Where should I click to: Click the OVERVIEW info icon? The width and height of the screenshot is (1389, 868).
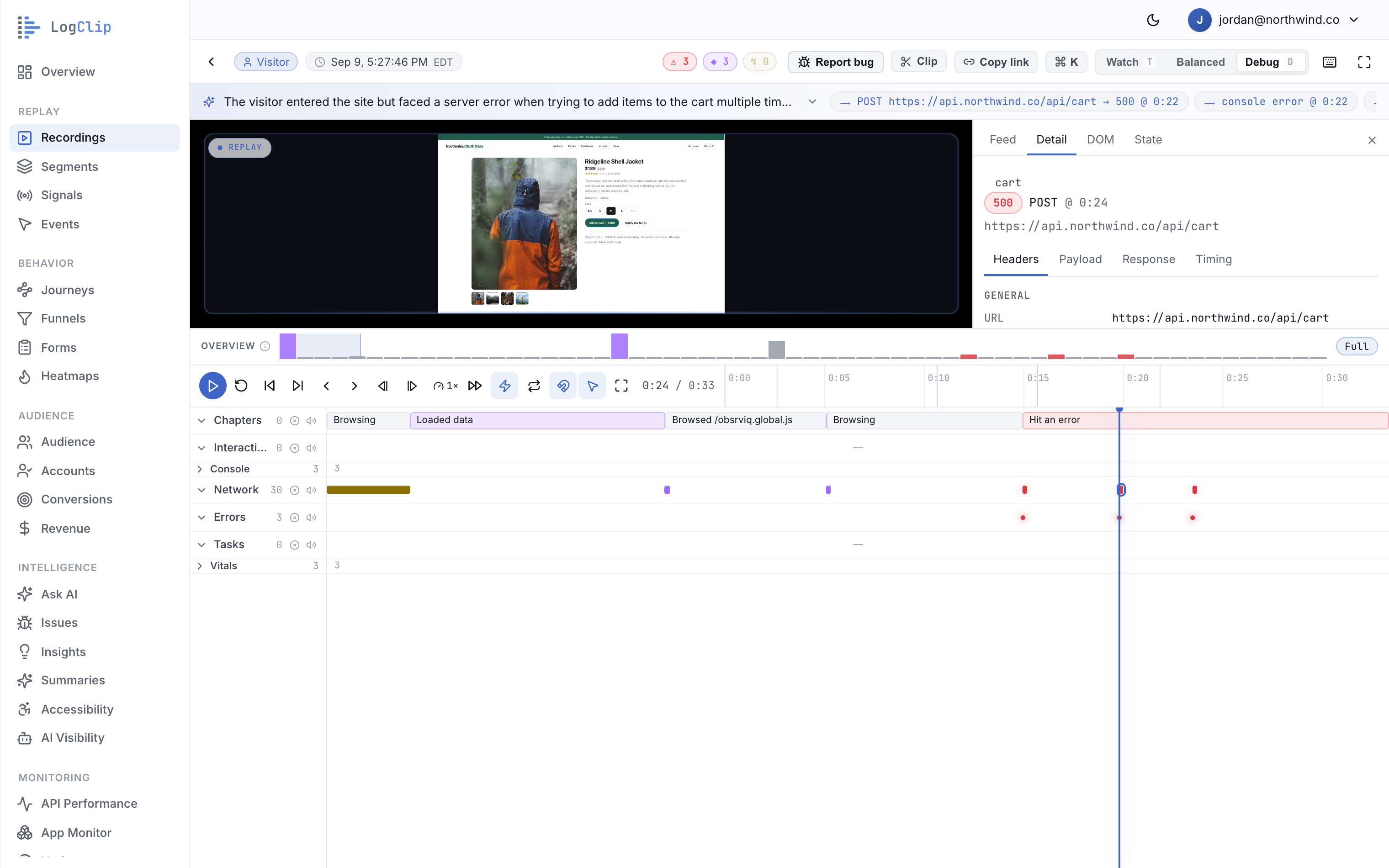pyautogui.click(x=265, y=346)
